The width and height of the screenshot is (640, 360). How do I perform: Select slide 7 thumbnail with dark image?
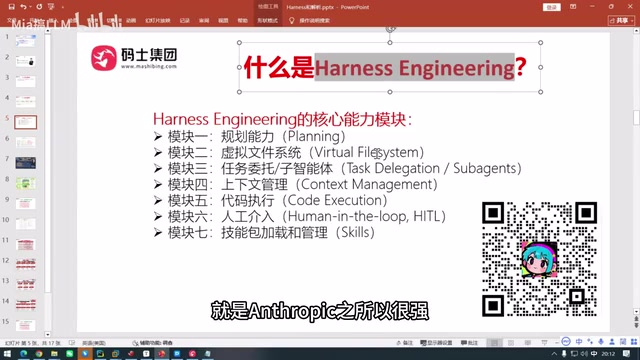[x=25, y=163]
